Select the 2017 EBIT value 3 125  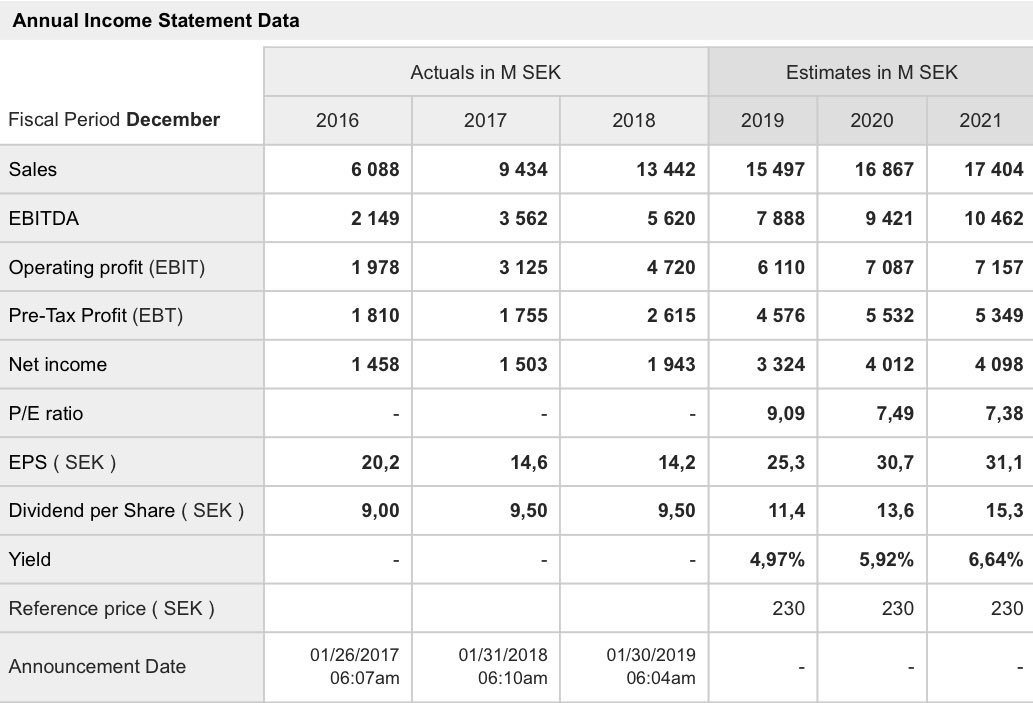pos(523,267)
